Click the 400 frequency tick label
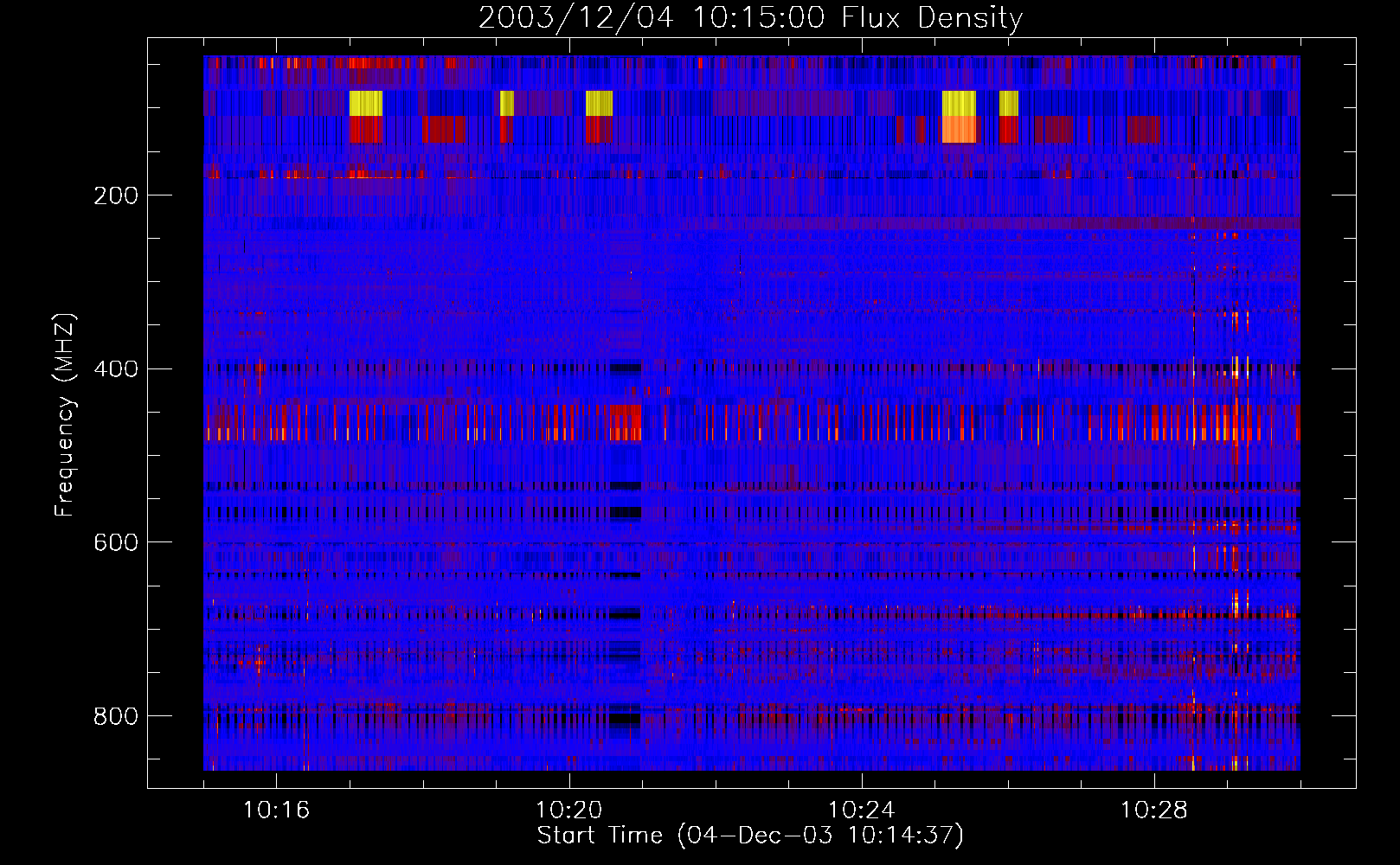The height and width of the screenshot is (865, 1400). [116, 369]
